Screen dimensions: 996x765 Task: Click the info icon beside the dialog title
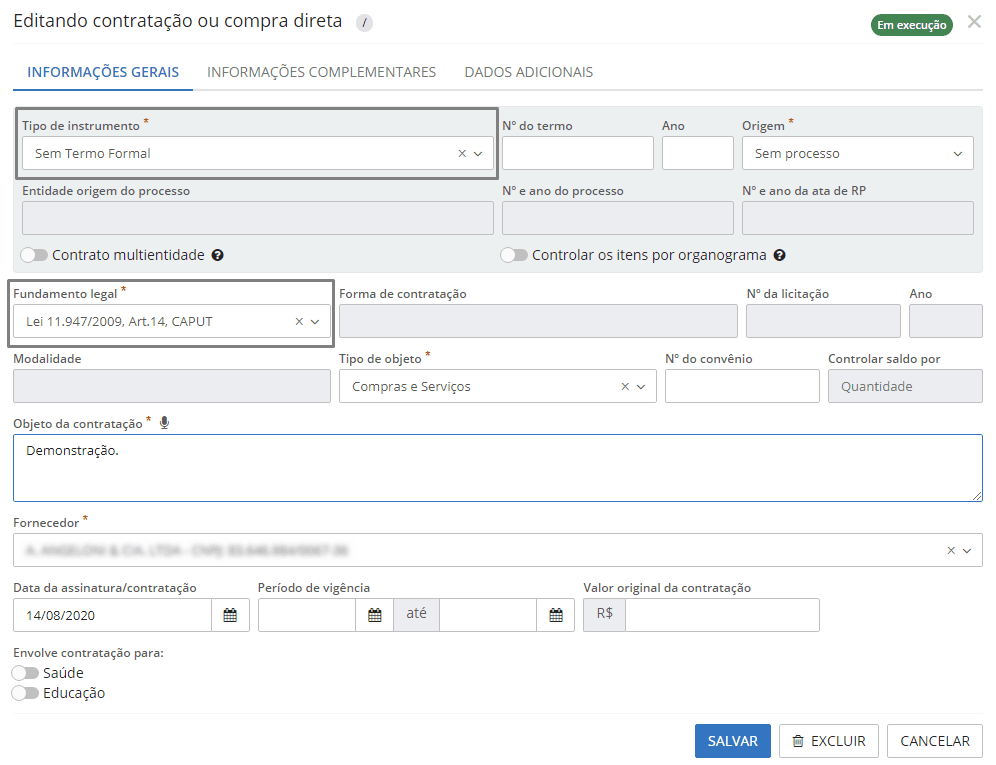click(364, 23)
